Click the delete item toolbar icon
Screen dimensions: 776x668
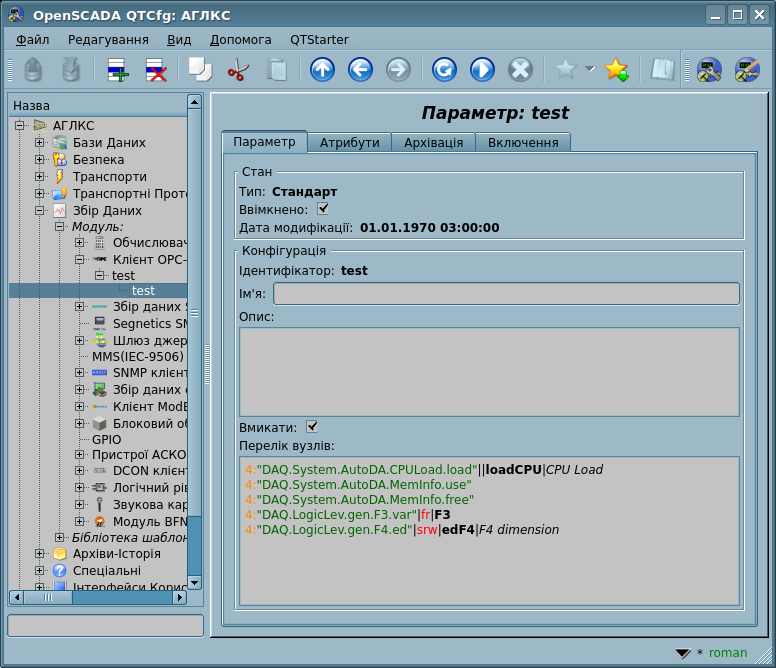pyautogui.click(x=156, y=70)
